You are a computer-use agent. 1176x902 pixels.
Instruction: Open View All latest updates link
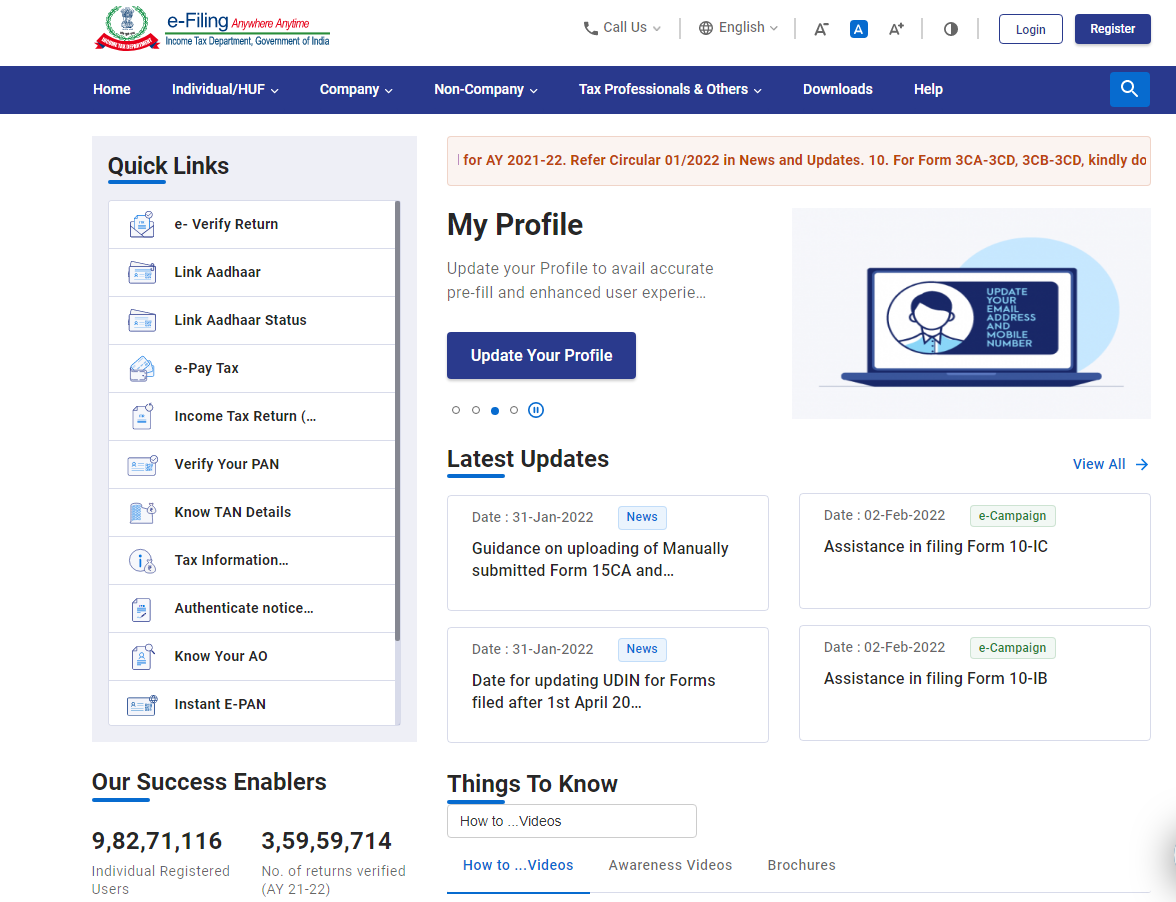[1110, 464]
